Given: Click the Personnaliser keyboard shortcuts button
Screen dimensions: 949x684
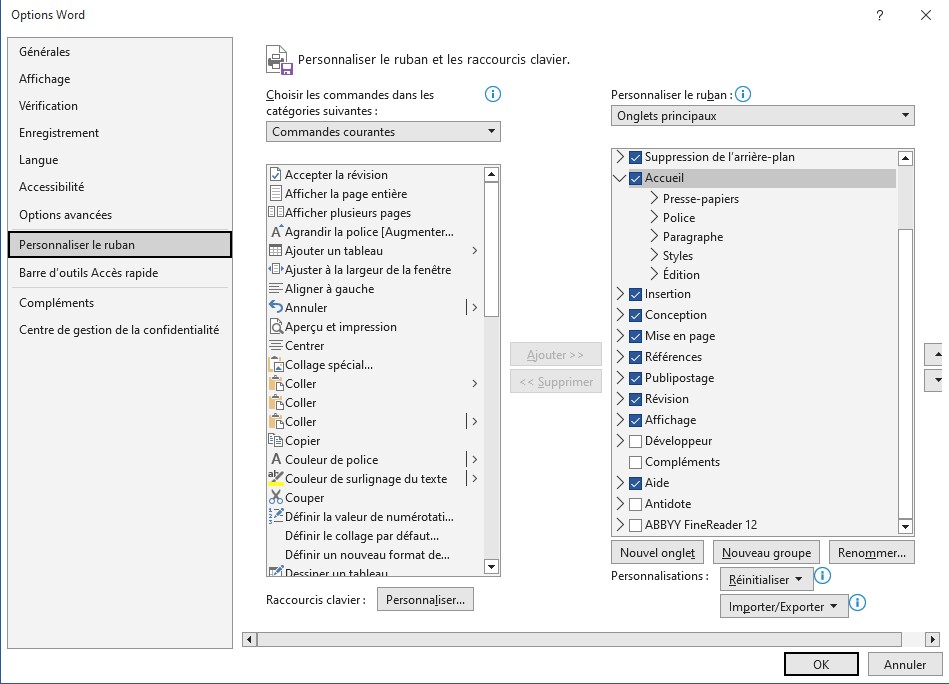Looking at the screenshot, I should [425, 600].
